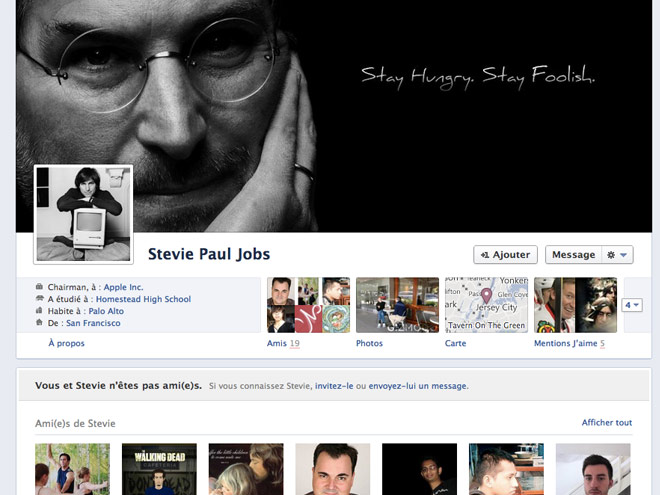Follow the San Francisco link
This screenshot has height=495, width=660.
(93, 323)
